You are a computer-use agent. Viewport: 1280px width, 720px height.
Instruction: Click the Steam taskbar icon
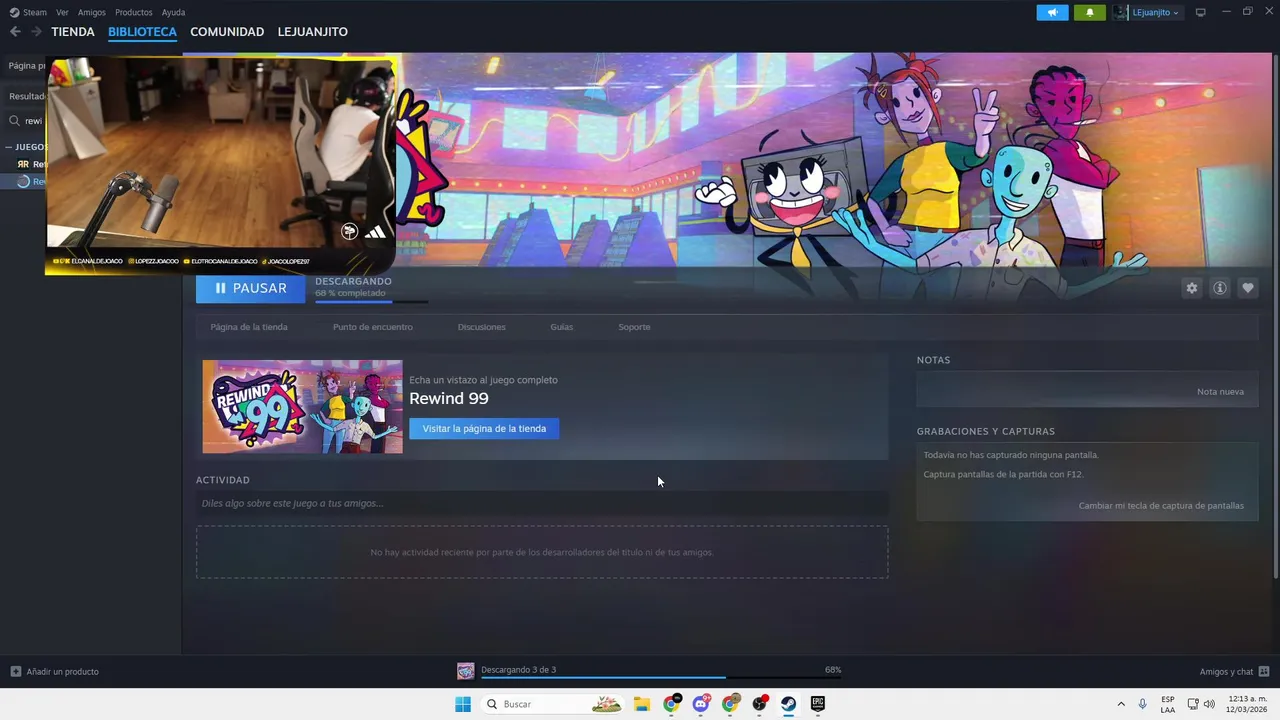click(x=788, y=704)
